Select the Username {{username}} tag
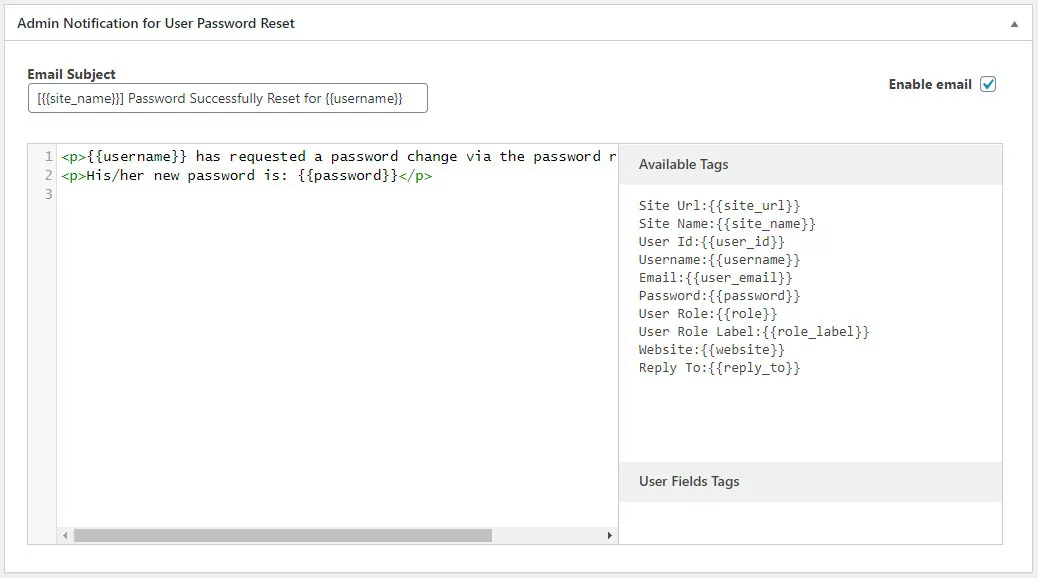1038x578 pixels. pyautogui.click(x=719, y=260)
